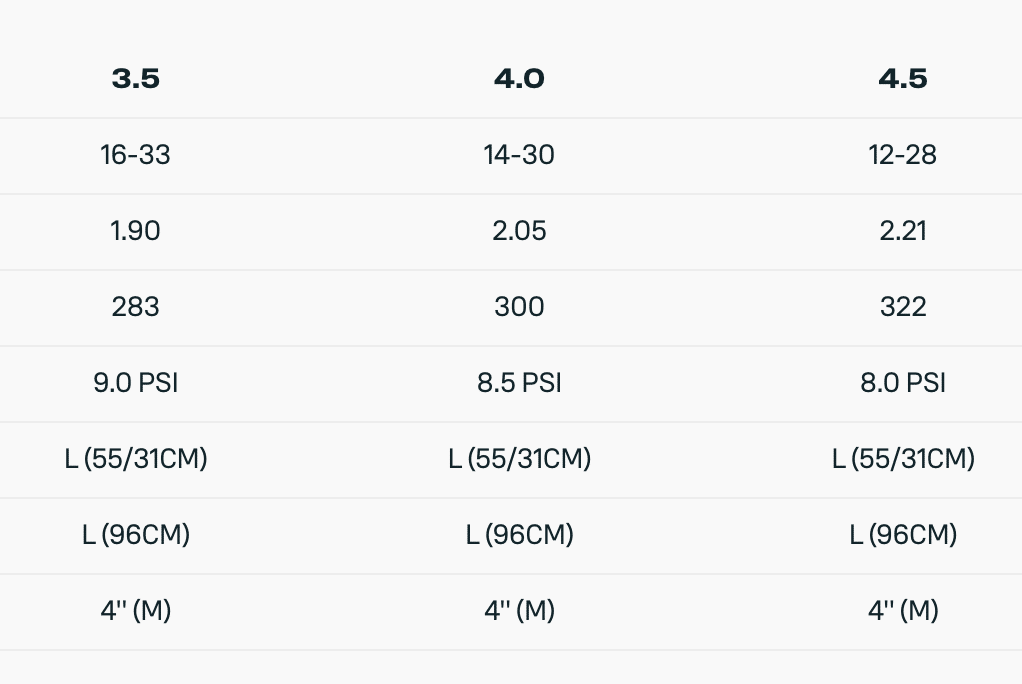Viewport: 1022px width, 684px height.
Task: Select the 283 cell
Action: tap(136, 307)
